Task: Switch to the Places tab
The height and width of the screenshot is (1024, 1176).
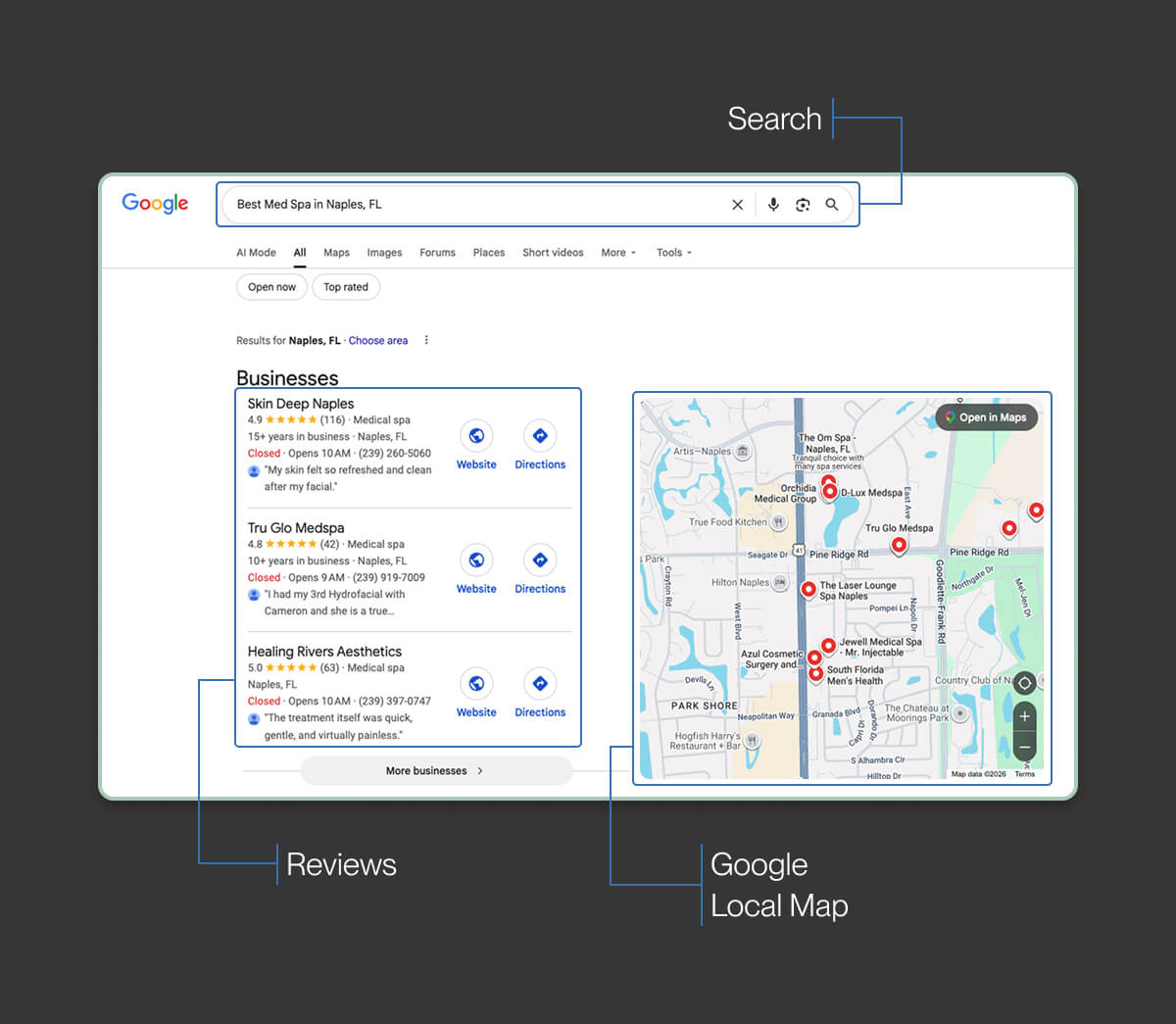Action: coord(489,253)
